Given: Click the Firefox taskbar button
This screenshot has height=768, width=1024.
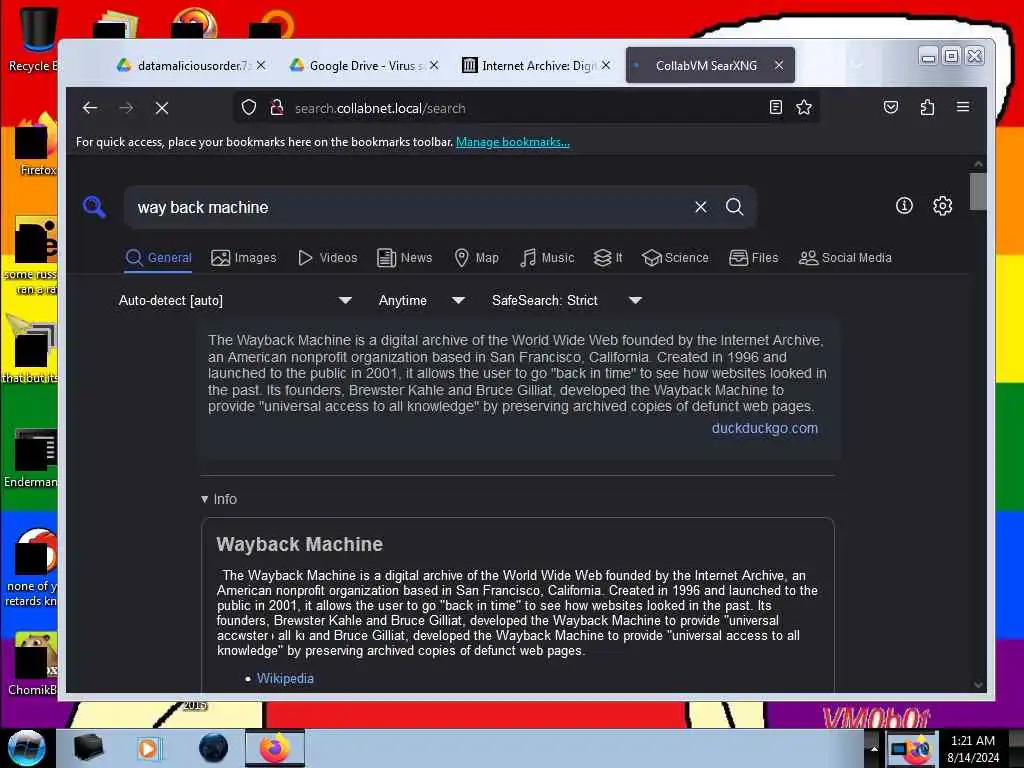Looking at the screenshot, I should pos(275,748).
